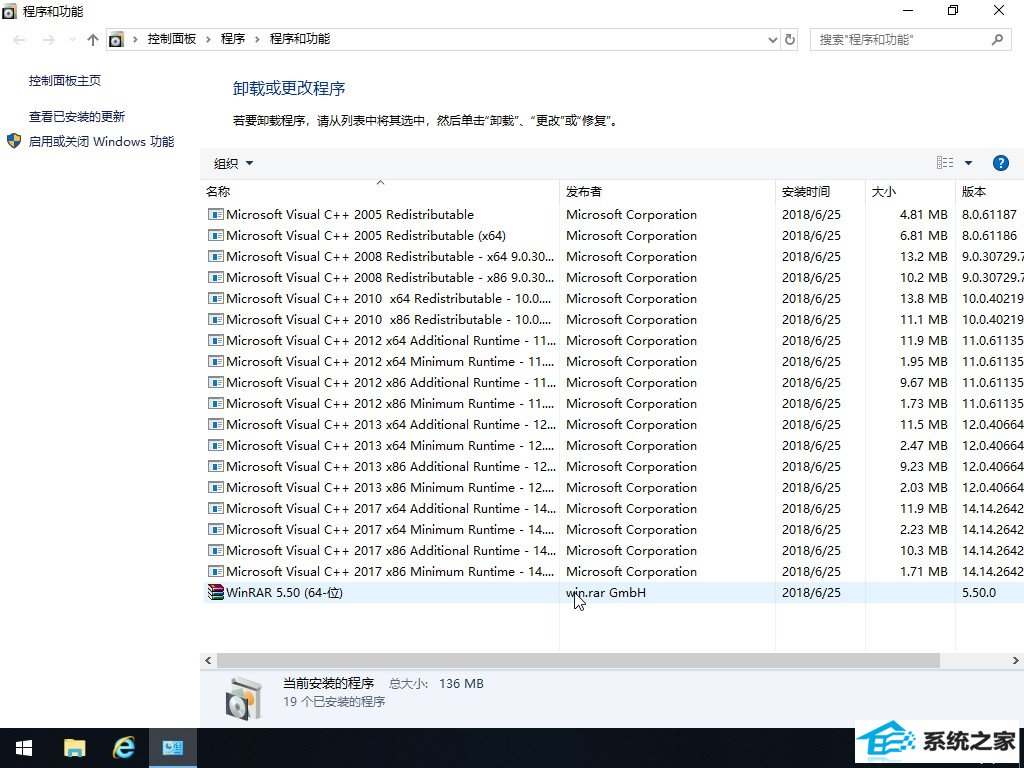
Task: Open 查看已安装的更新 link
Action: tap(76, 116)
